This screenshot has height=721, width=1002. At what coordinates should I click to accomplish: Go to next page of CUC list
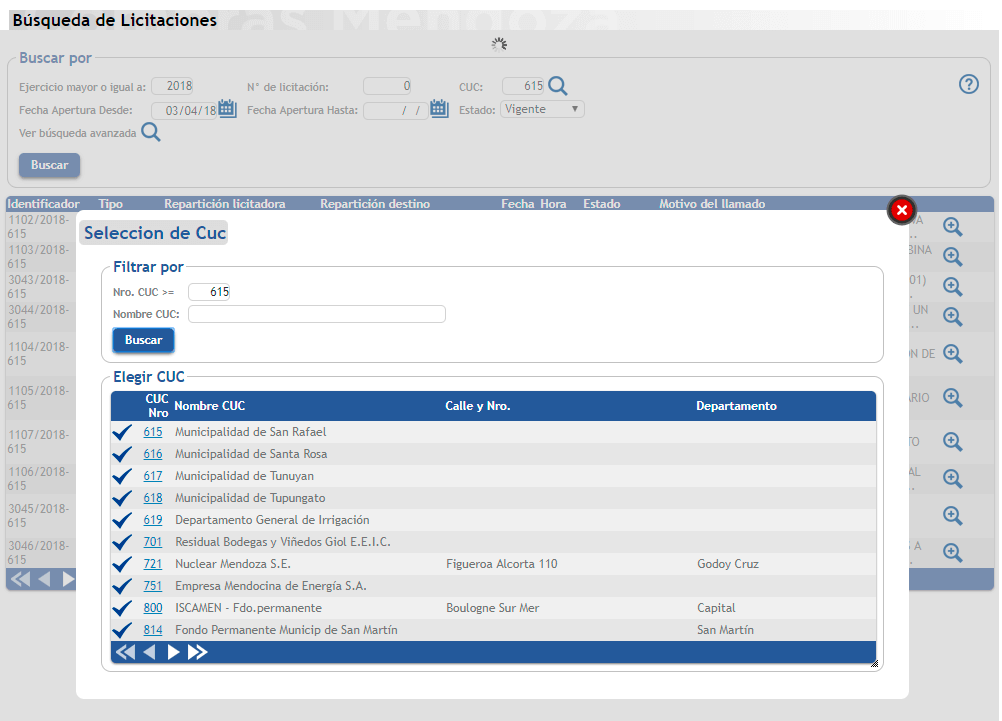[173, 652]
